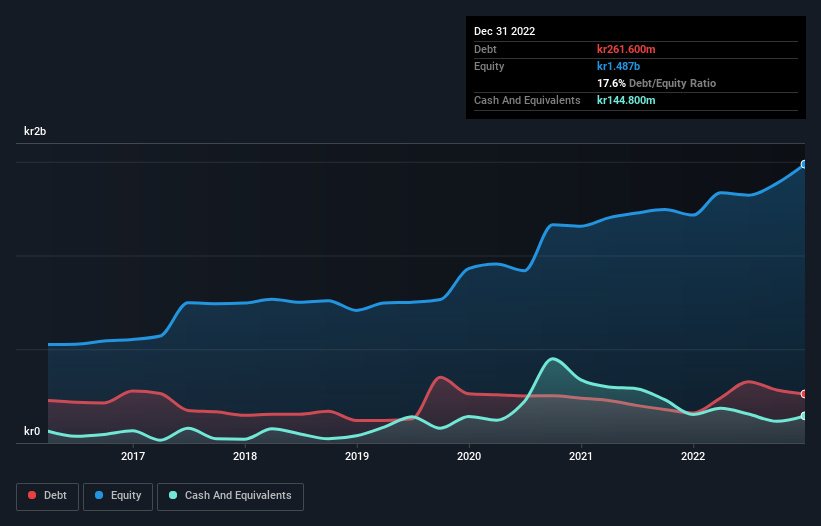The width and height of the screenshot is (821, 526).
Task: Click the Cash And Equivalents tooltip row label
Action: pos(527,100)
